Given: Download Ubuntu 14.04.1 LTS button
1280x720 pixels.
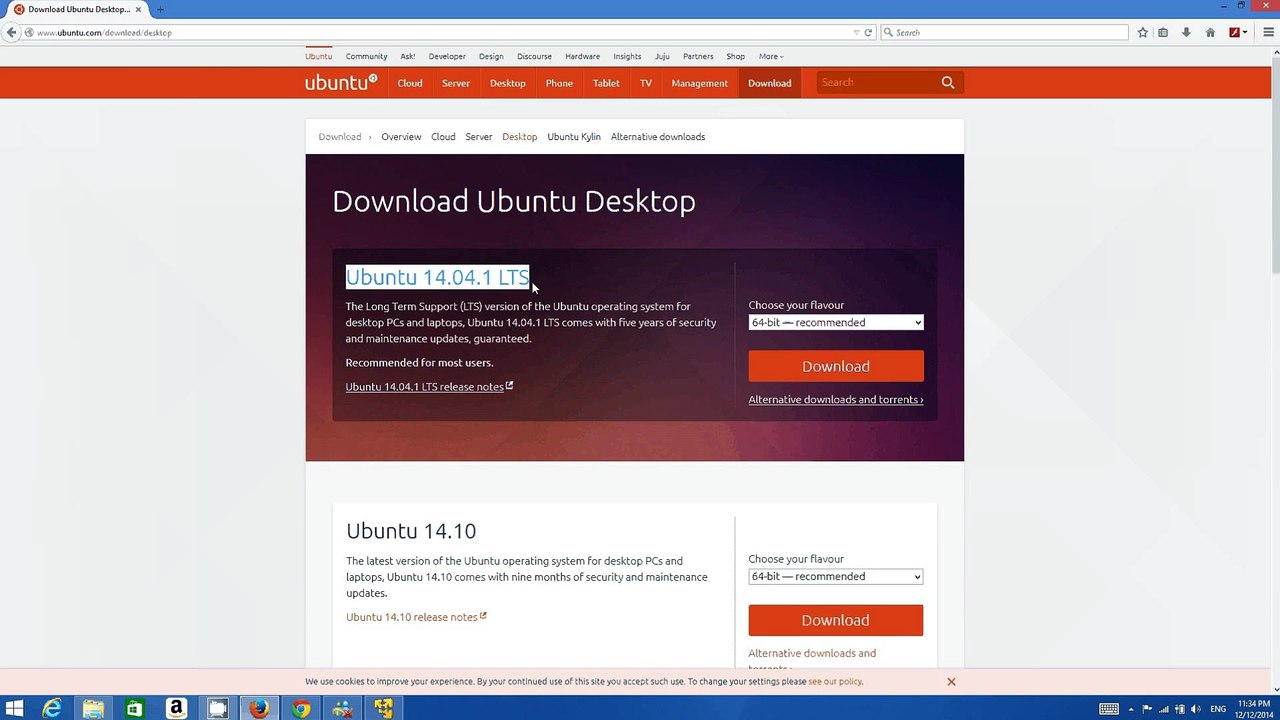Looking at the screenshot, I should pos(836,366).
